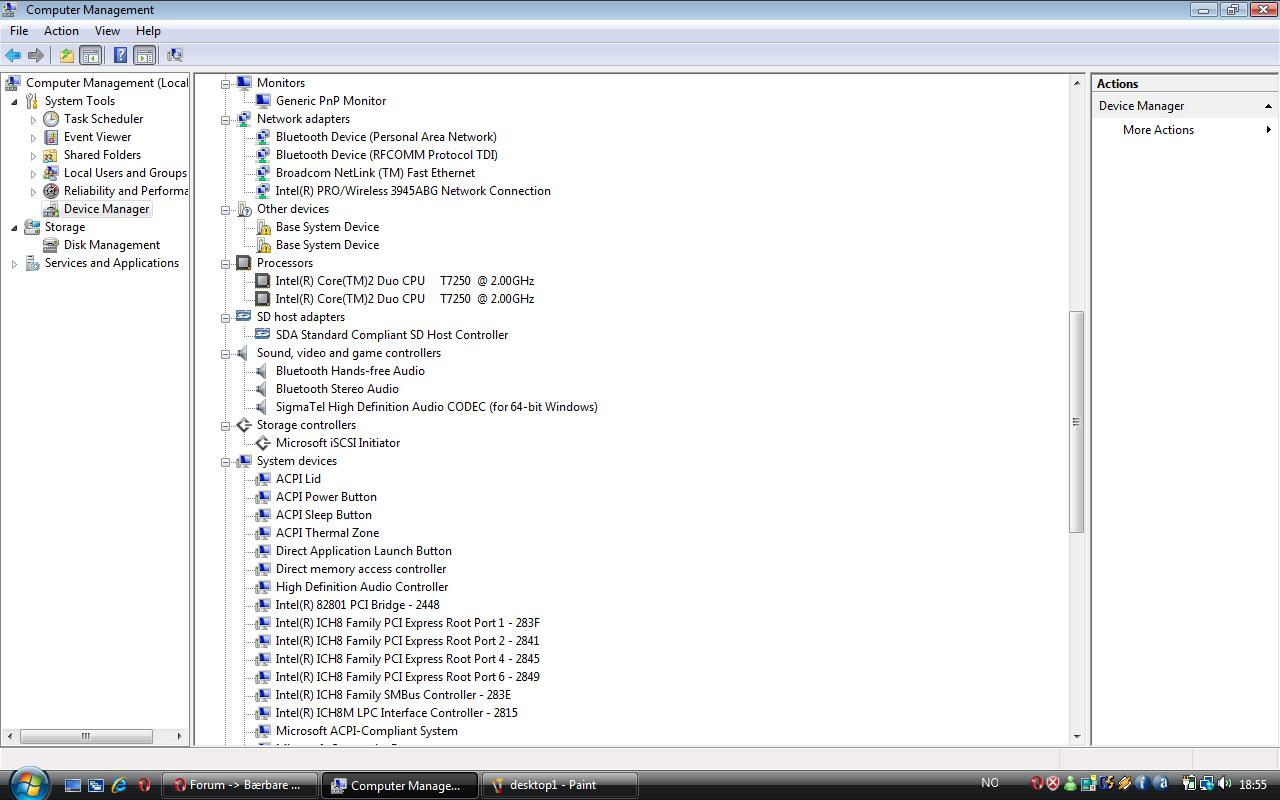
Task: Select Bluetooth Hands-free Audio entry
Action: tap(350, 371)
